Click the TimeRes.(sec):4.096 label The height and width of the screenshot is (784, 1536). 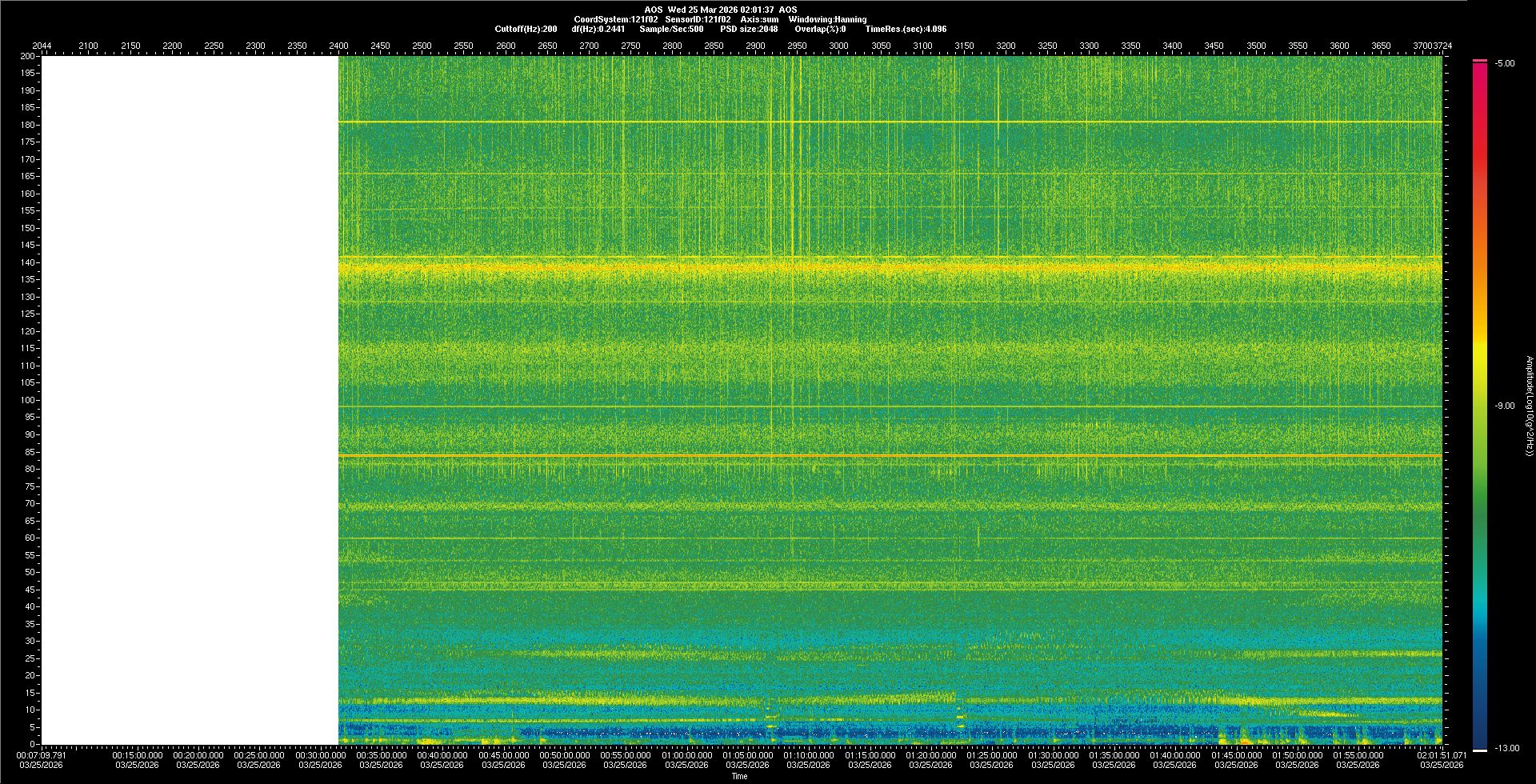tap(906, 29)
